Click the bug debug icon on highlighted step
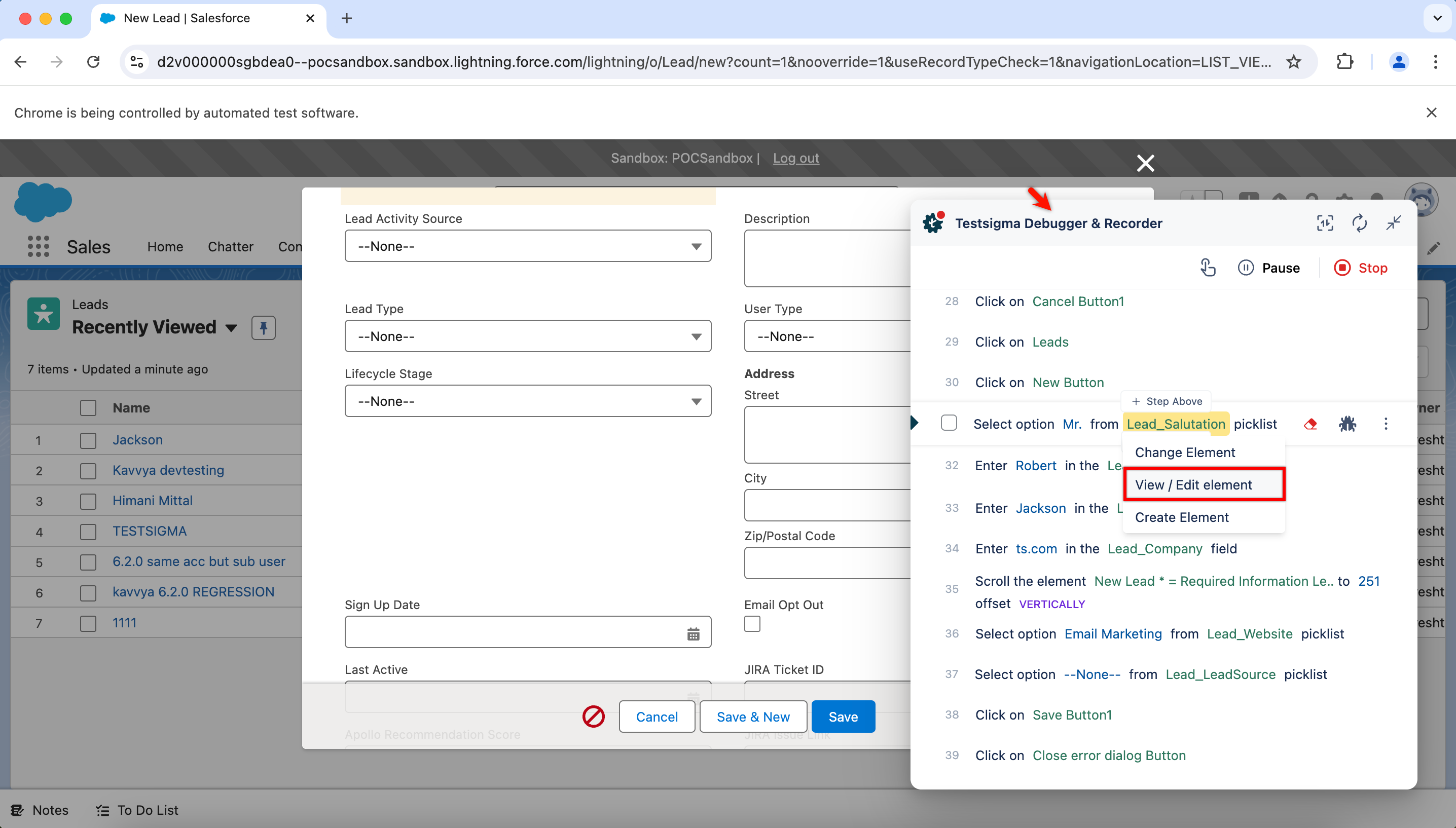Screen dimensions: 1456x828 pyautogui.click(x=1347, y=424)
